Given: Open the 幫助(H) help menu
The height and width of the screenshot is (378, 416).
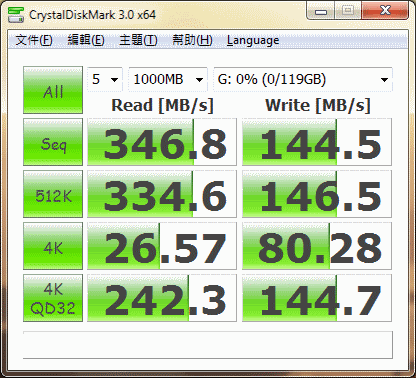Looking at the screenshot, I should [x=192, y=40].
